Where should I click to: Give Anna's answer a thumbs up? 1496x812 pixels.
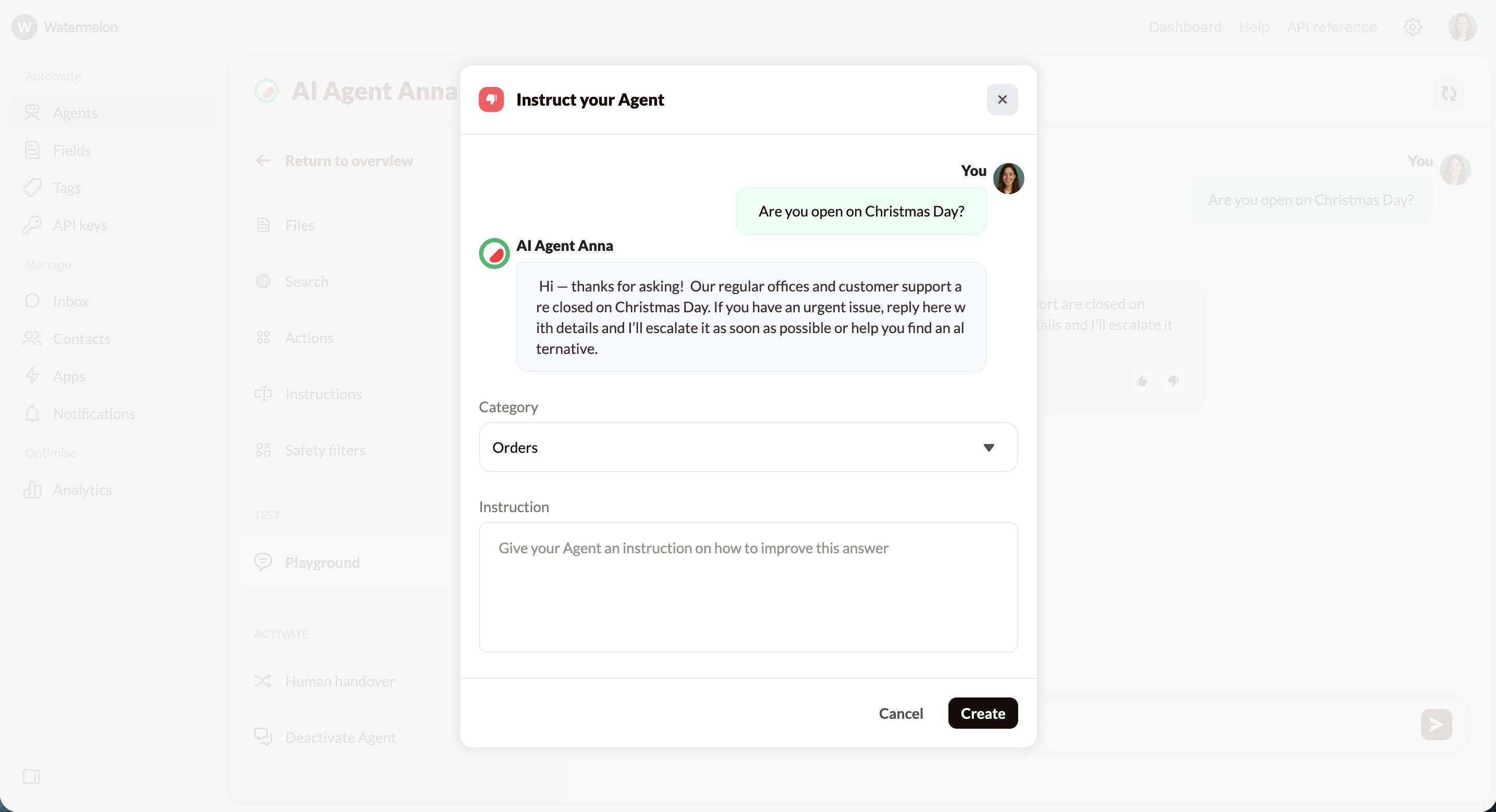(1141, 381)
